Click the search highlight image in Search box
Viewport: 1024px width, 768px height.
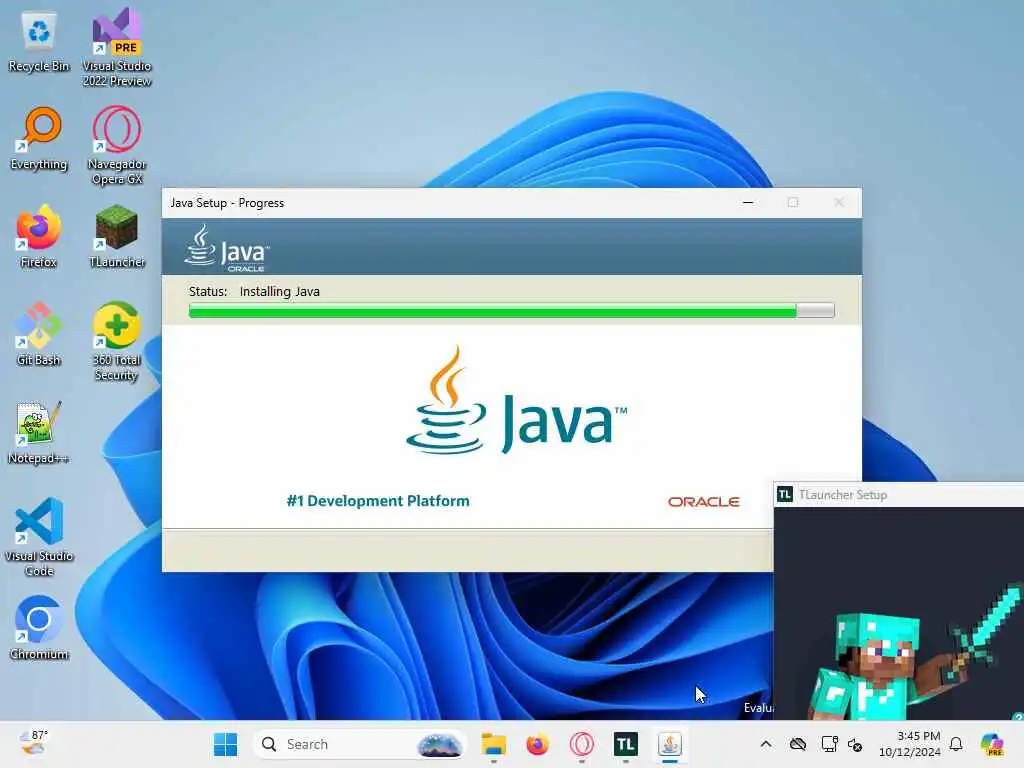(439, 744)
